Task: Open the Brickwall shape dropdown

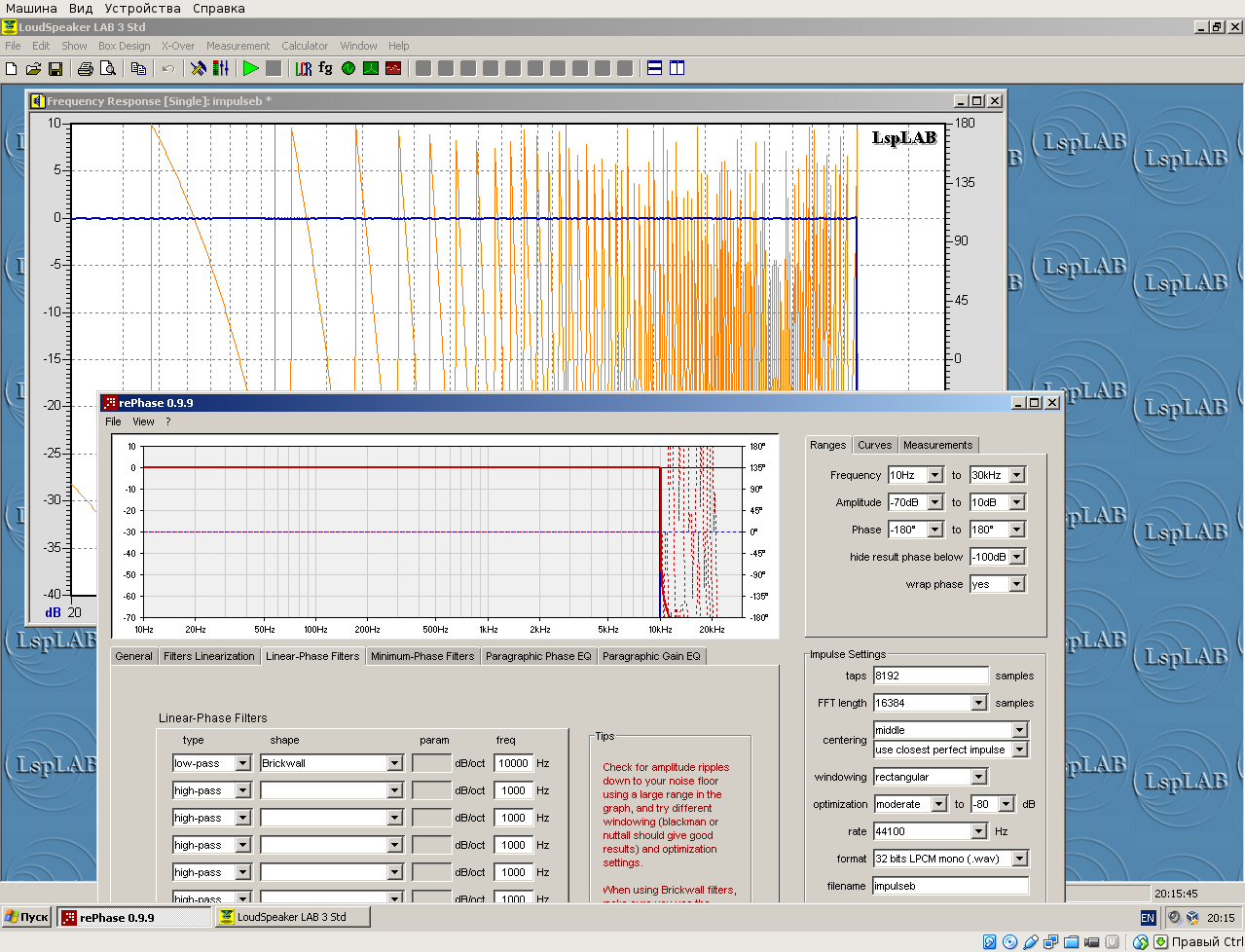Action: (x=394, y=763)
